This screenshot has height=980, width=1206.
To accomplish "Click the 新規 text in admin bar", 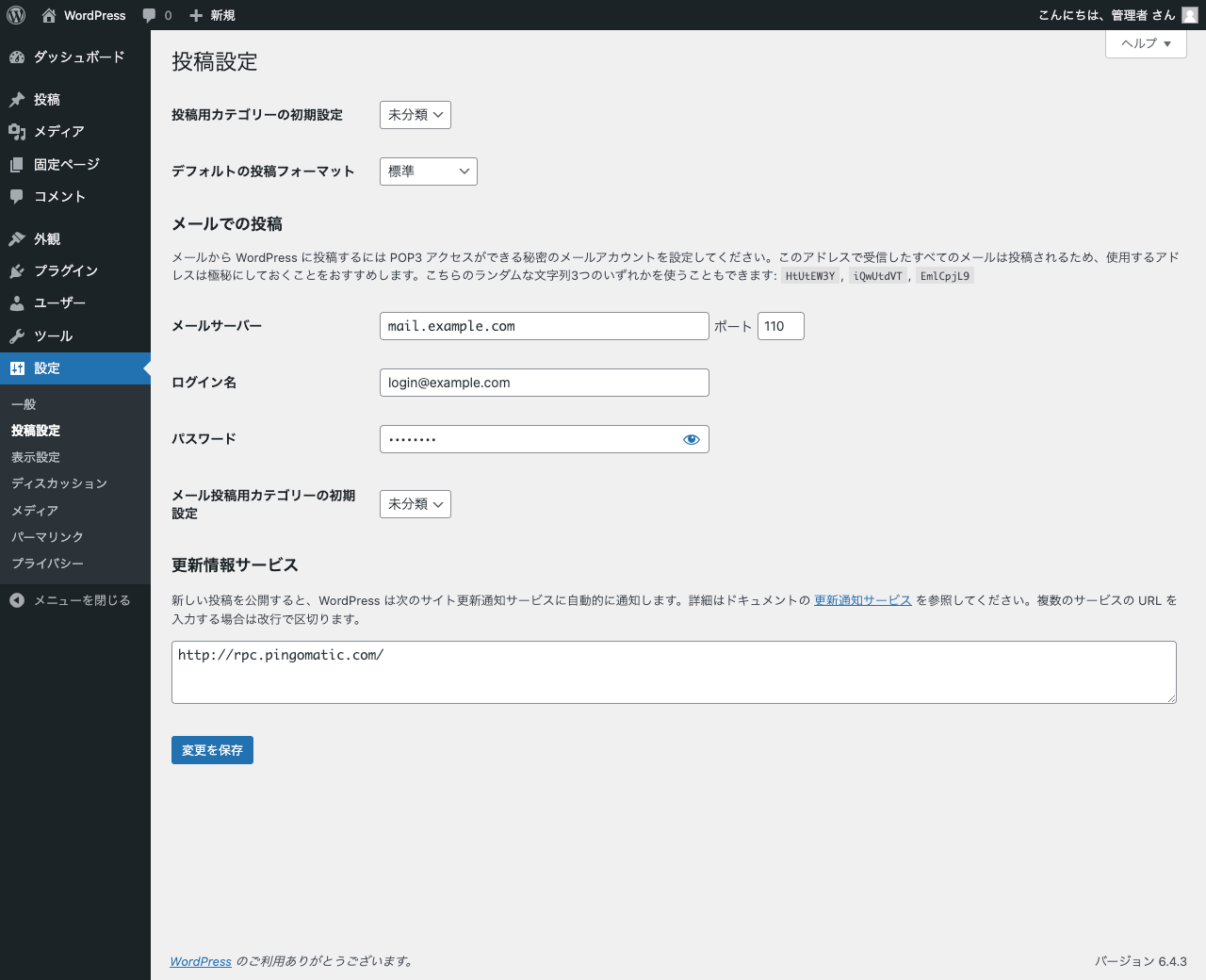I will click(223, 15).
